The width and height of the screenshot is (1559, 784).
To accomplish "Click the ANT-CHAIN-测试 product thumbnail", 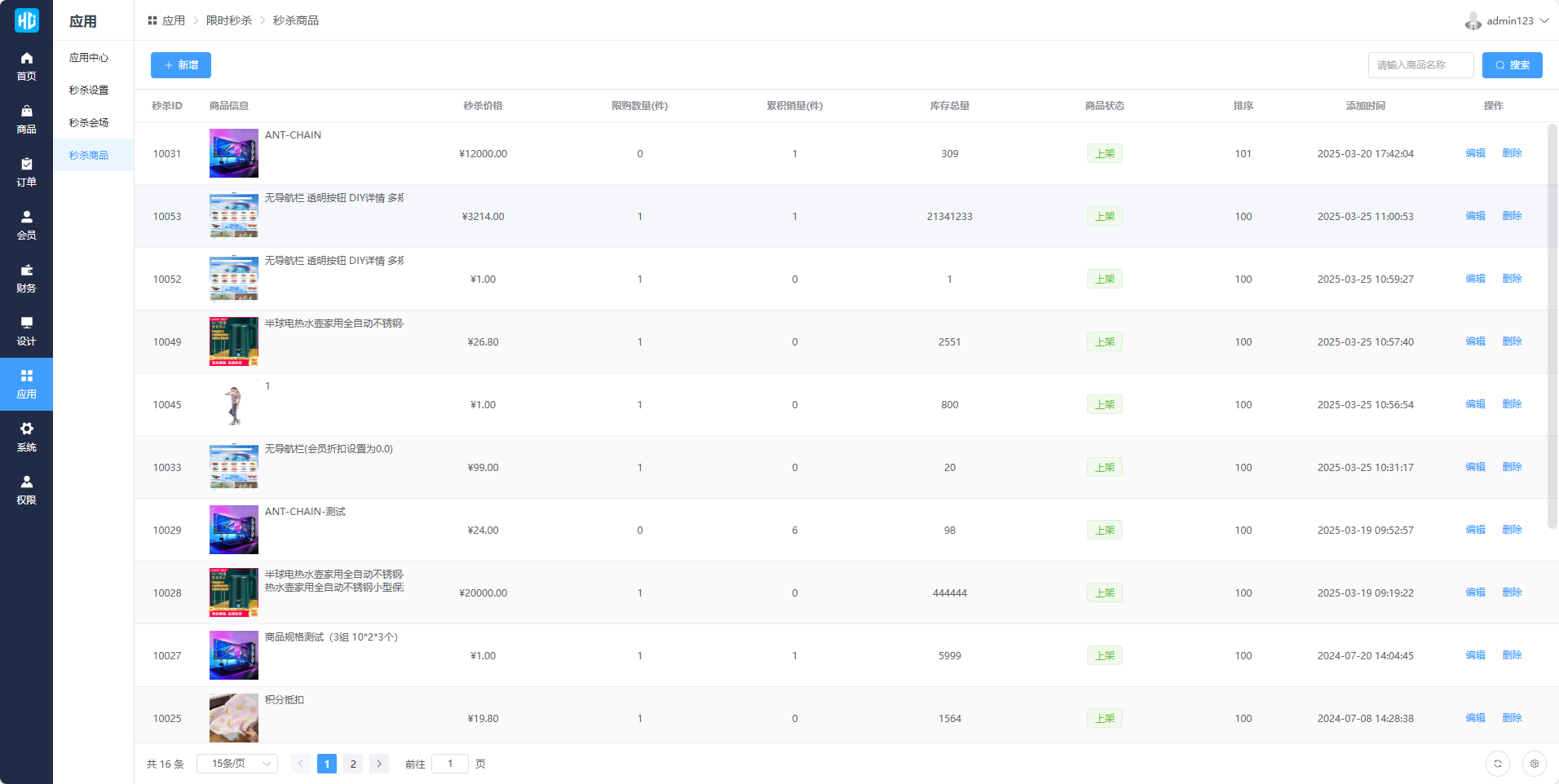I will click(x=234, y=530).
